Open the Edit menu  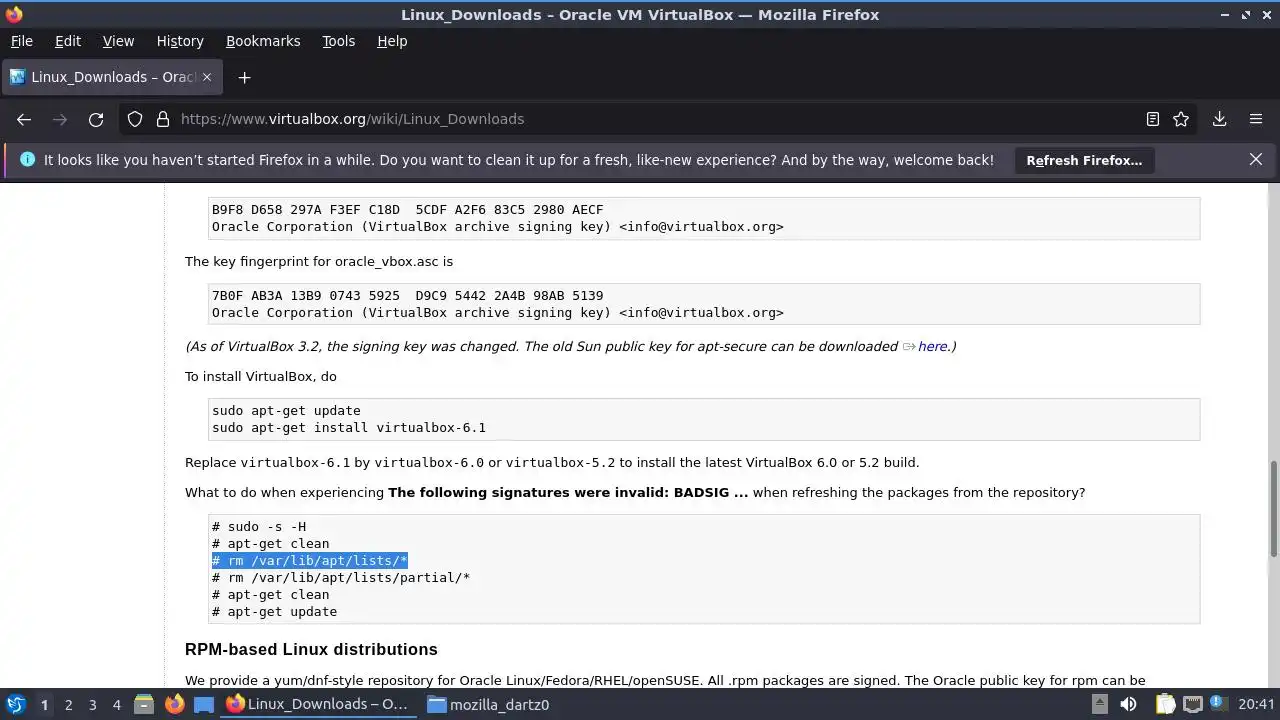pyautogui.click(x=68, y=41)
